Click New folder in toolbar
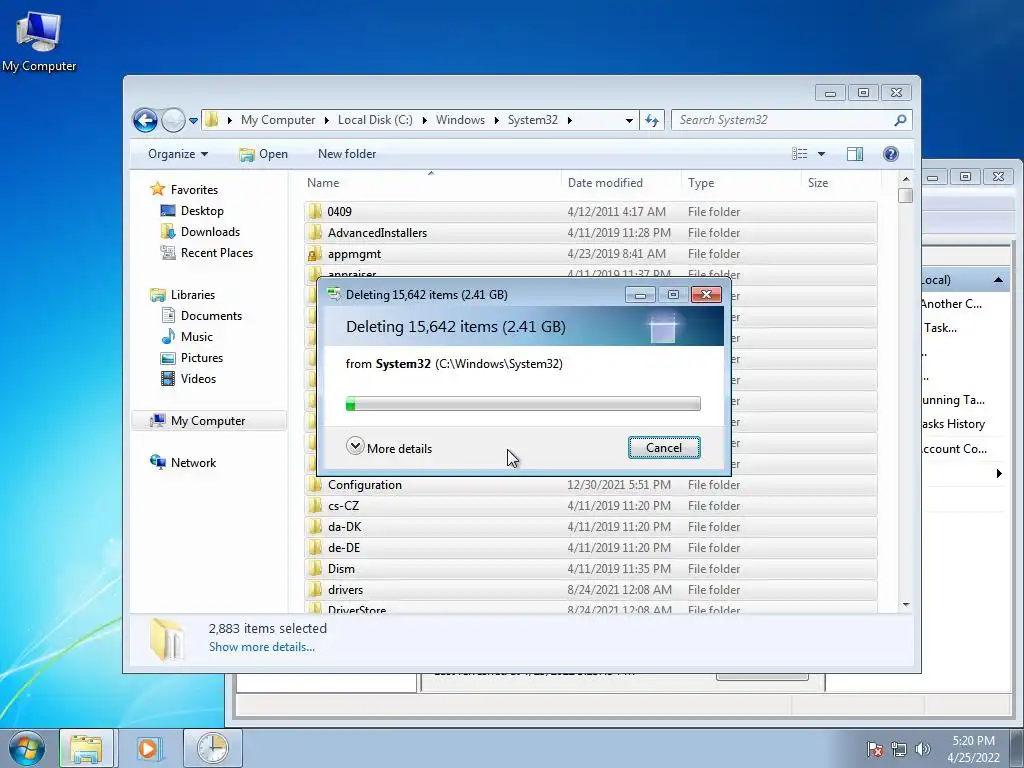The image size is (1024, 768). click(x=347, y=154)
